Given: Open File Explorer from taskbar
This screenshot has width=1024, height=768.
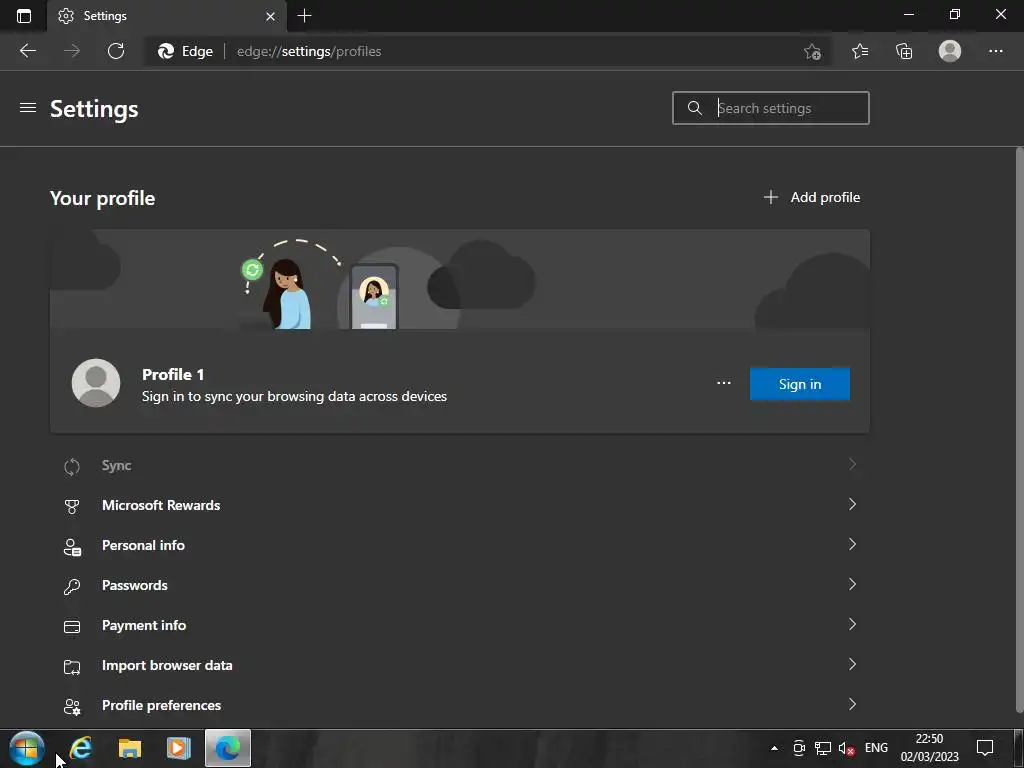Looking at the screenshot, I should click(x=130, y=748).
